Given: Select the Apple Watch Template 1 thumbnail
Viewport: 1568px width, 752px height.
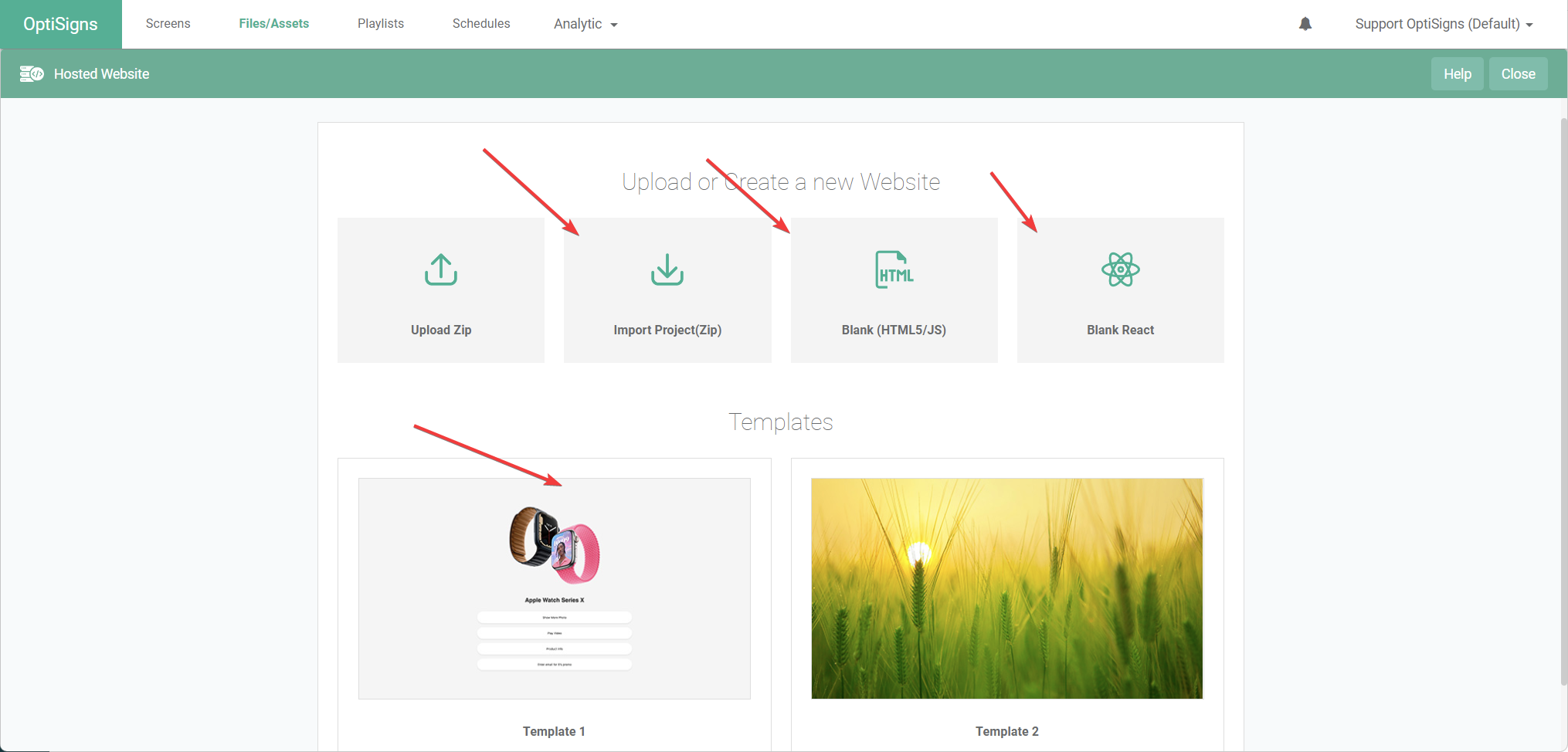Looking at the screenshot, I should (554, 588).
